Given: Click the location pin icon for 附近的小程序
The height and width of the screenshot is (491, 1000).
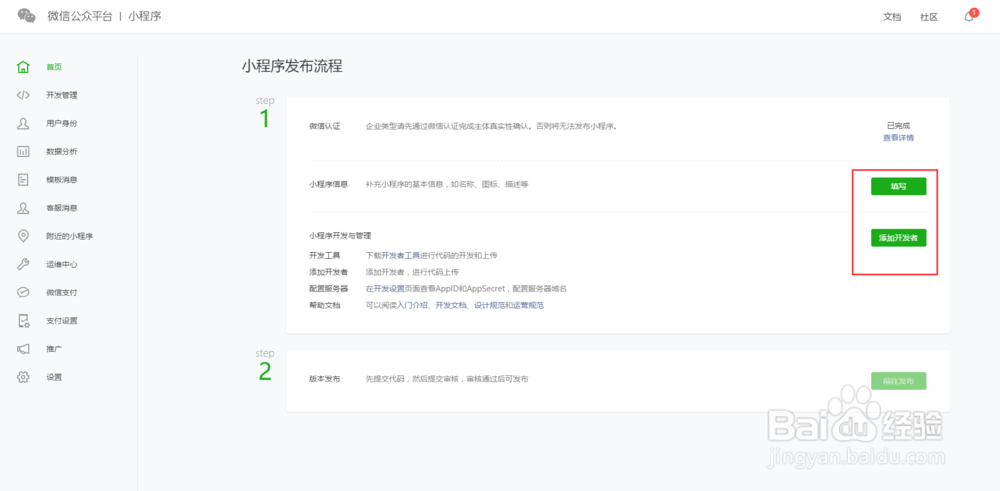Looking at the screenshot, I should pyautogui.click(x=23, y=236).
